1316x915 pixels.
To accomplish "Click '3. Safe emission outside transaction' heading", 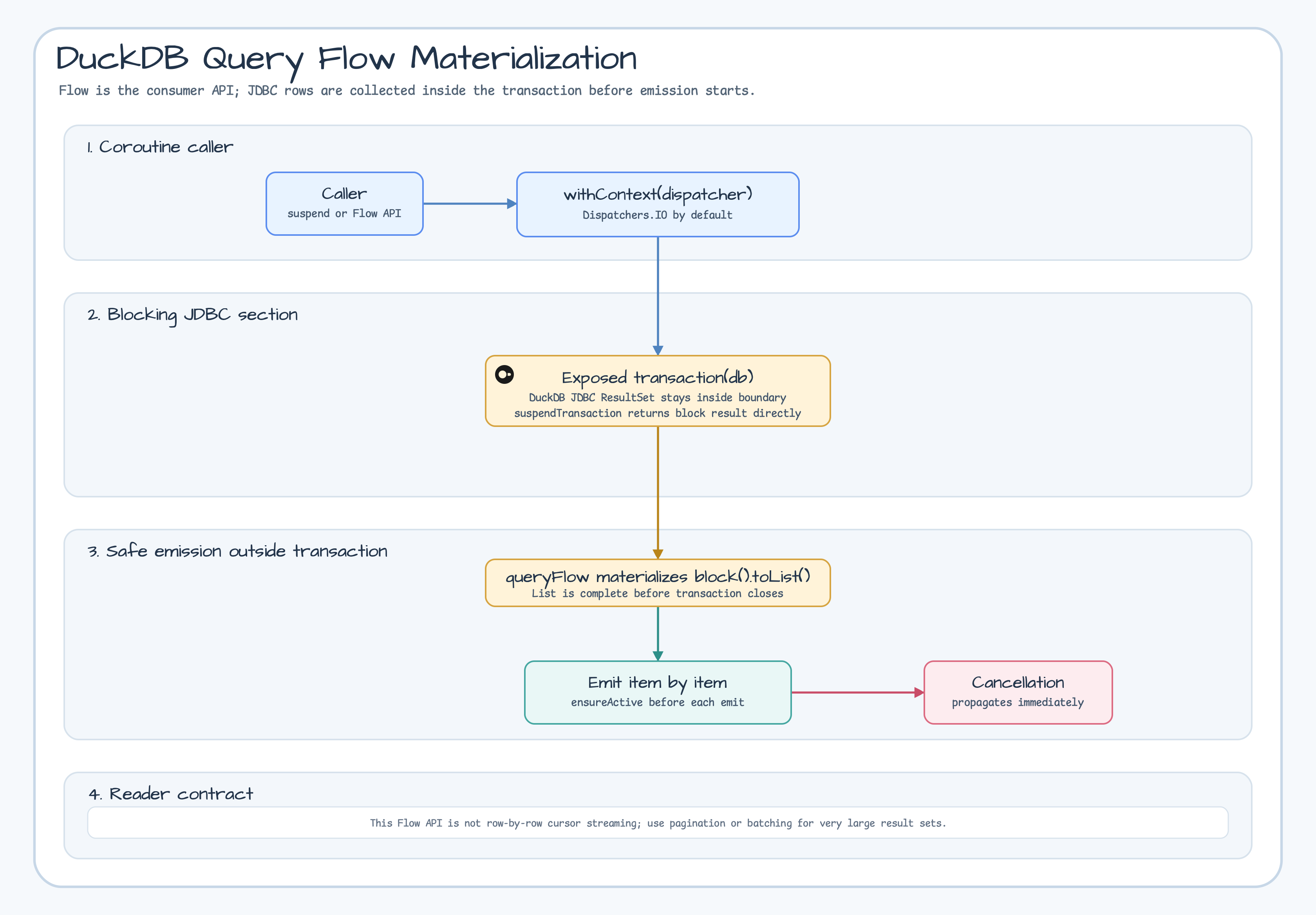I will tap(237, 551).
